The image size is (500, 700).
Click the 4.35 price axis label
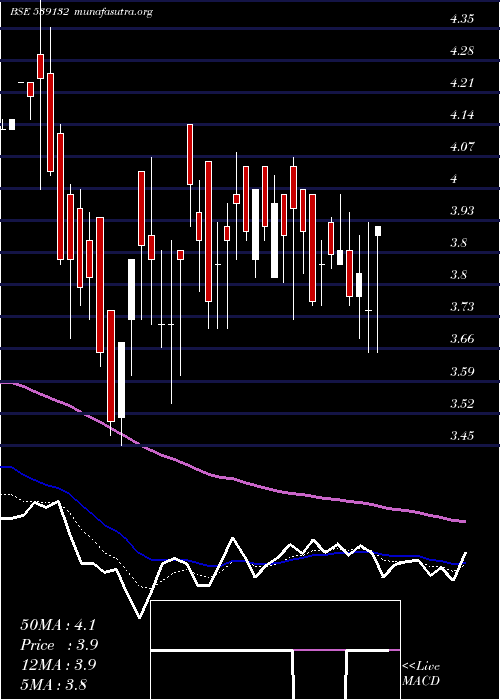click(x=462, y=19)
